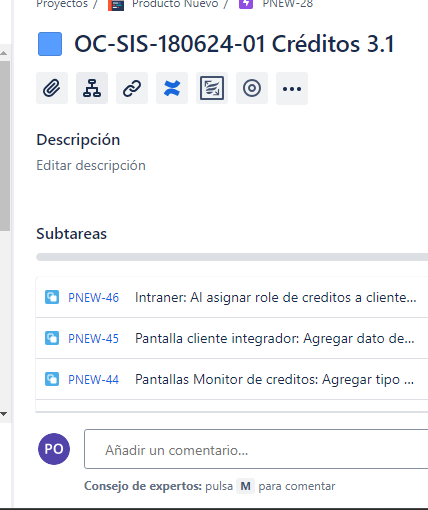
Task: Click the Producto Nuevo project icon
Action: [x=116, y=5]
